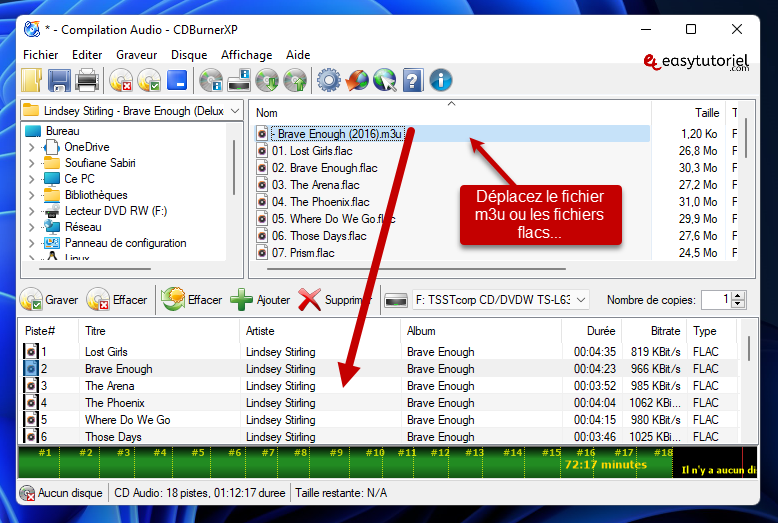The width and height of the screenshot is (778, 523).
Task: Select the Brave Enough (2016).m3u file
Action: pyautogui.click(x=339, y=134)
